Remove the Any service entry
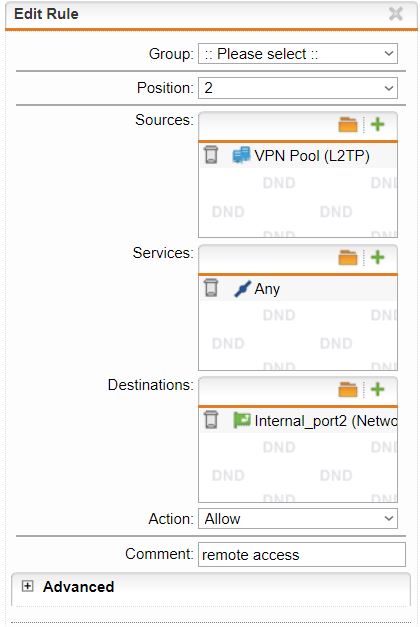 point(211,288)
